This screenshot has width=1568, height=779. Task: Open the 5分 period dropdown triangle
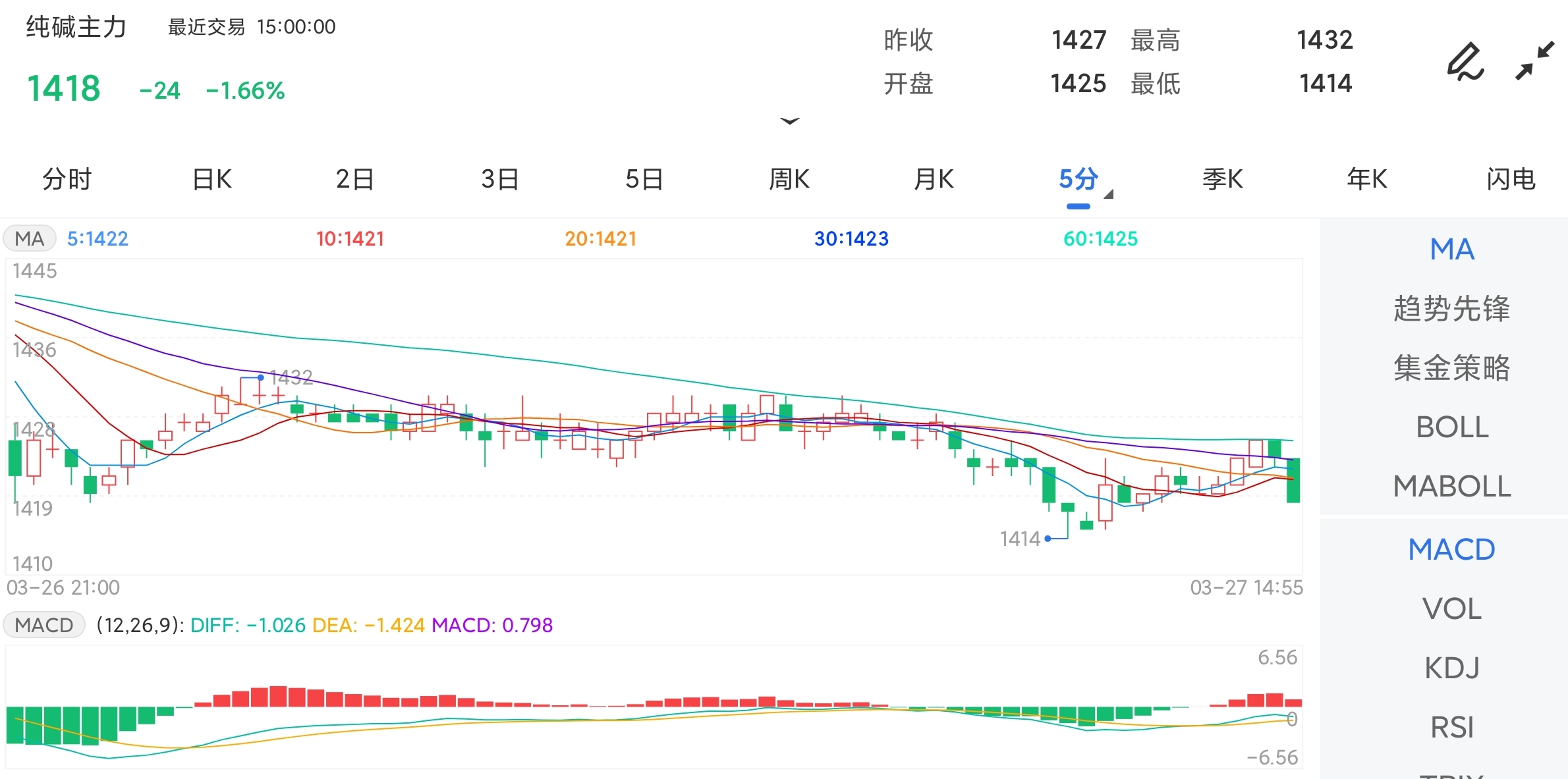tap(1108, 194)
